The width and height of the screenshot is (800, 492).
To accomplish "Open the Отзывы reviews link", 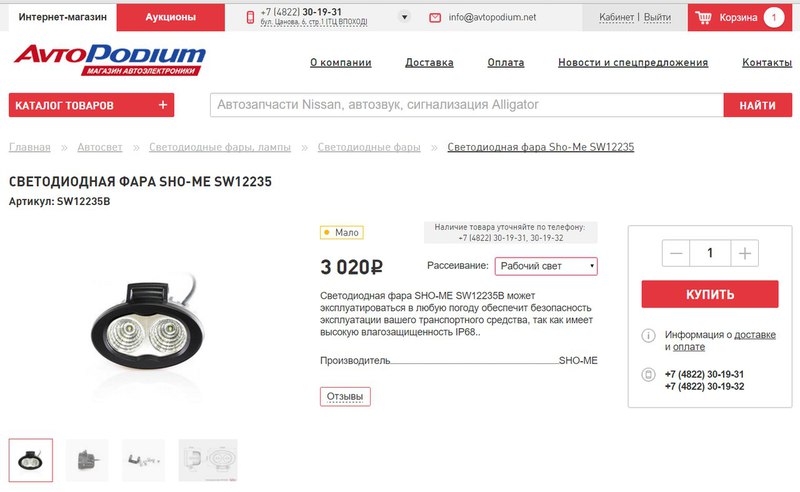I will 345,397.
